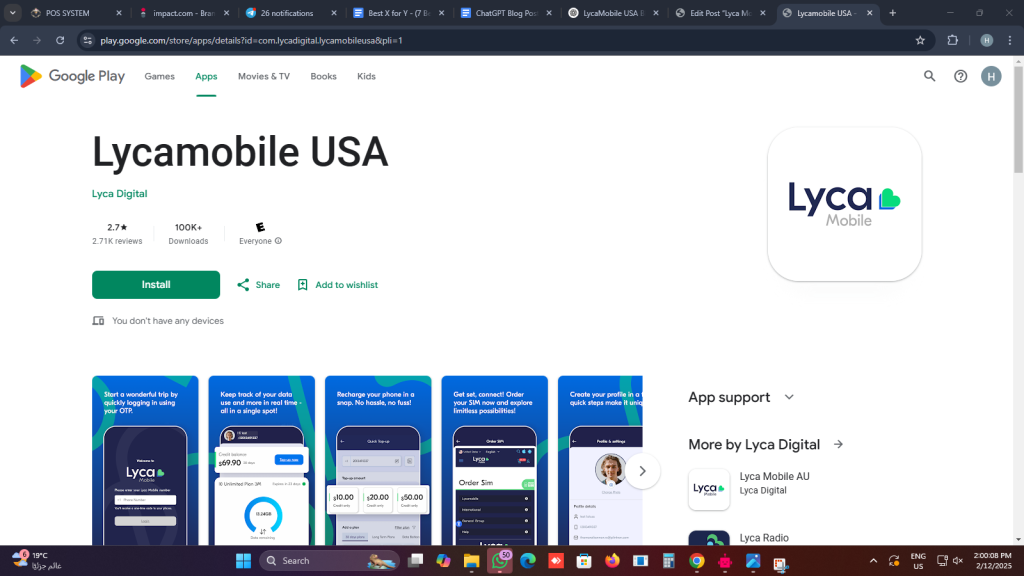This screenshot has width=1024, height=576.
Task: Open Google Chrome from taskbar
Action: click(x=697, y=561)
